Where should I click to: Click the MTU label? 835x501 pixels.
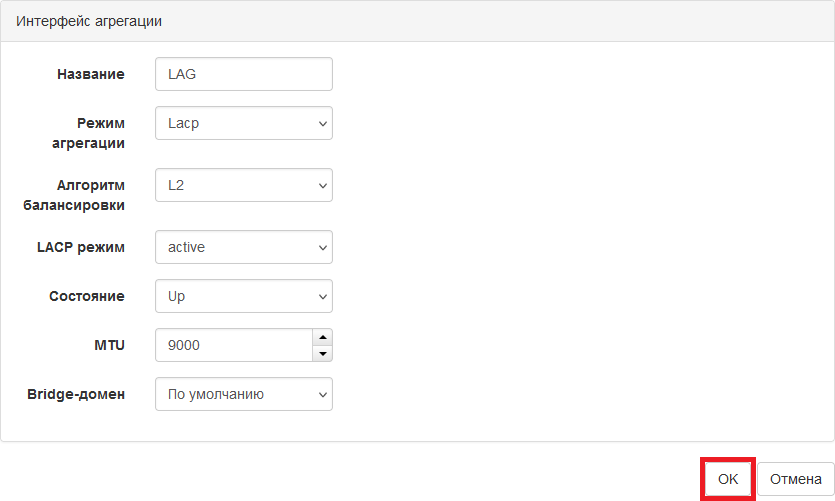tap(109, 345)
